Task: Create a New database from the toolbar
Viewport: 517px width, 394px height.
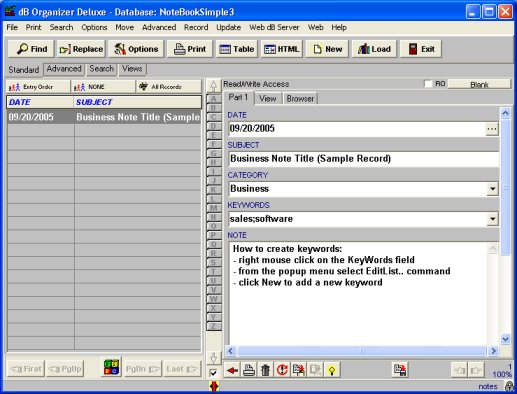Action: click(327, 49)
